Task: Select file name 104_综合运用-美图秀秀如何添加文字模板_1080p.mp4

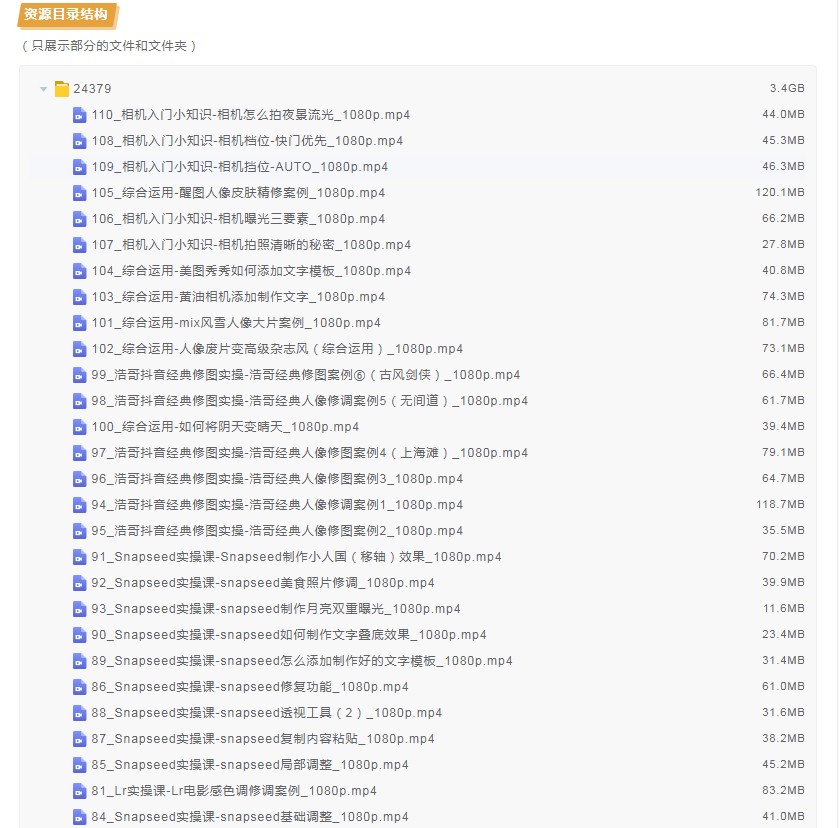Action: pyautogui.click(x=251, y=271)
